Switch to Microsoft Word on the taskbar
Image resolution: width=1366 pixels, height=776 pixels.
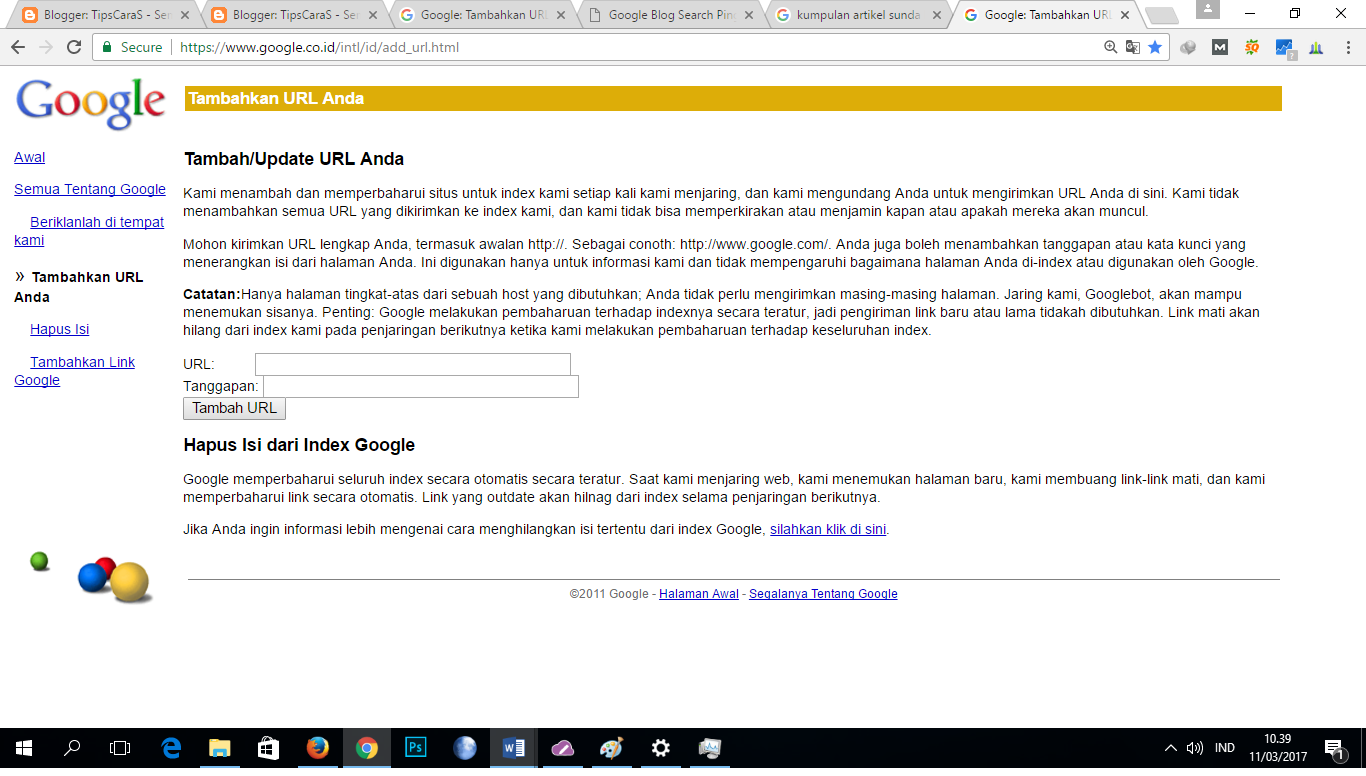[514, 748]
